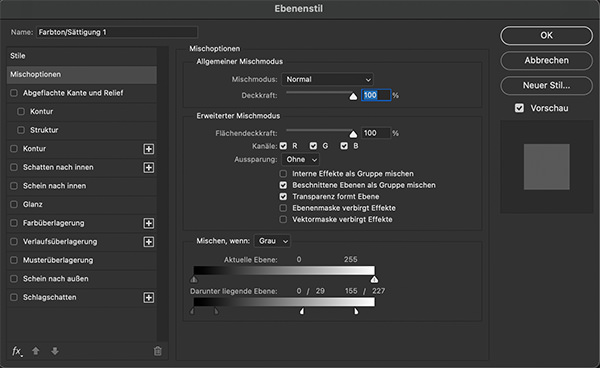Image resolution: width=600 pixels, height=368 pixels.
Task: Click Darunter liegende Ebene 227 split handle
Action: (356, 311)
